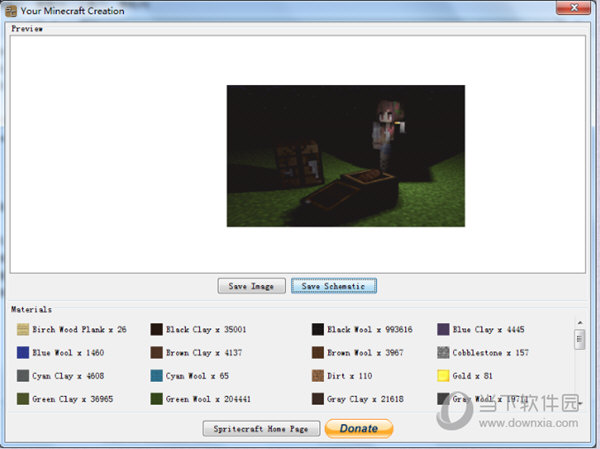Select the Gray Clay block icon
The height and width of the screenshot is (449, 600).
click(x=318, y=399)
